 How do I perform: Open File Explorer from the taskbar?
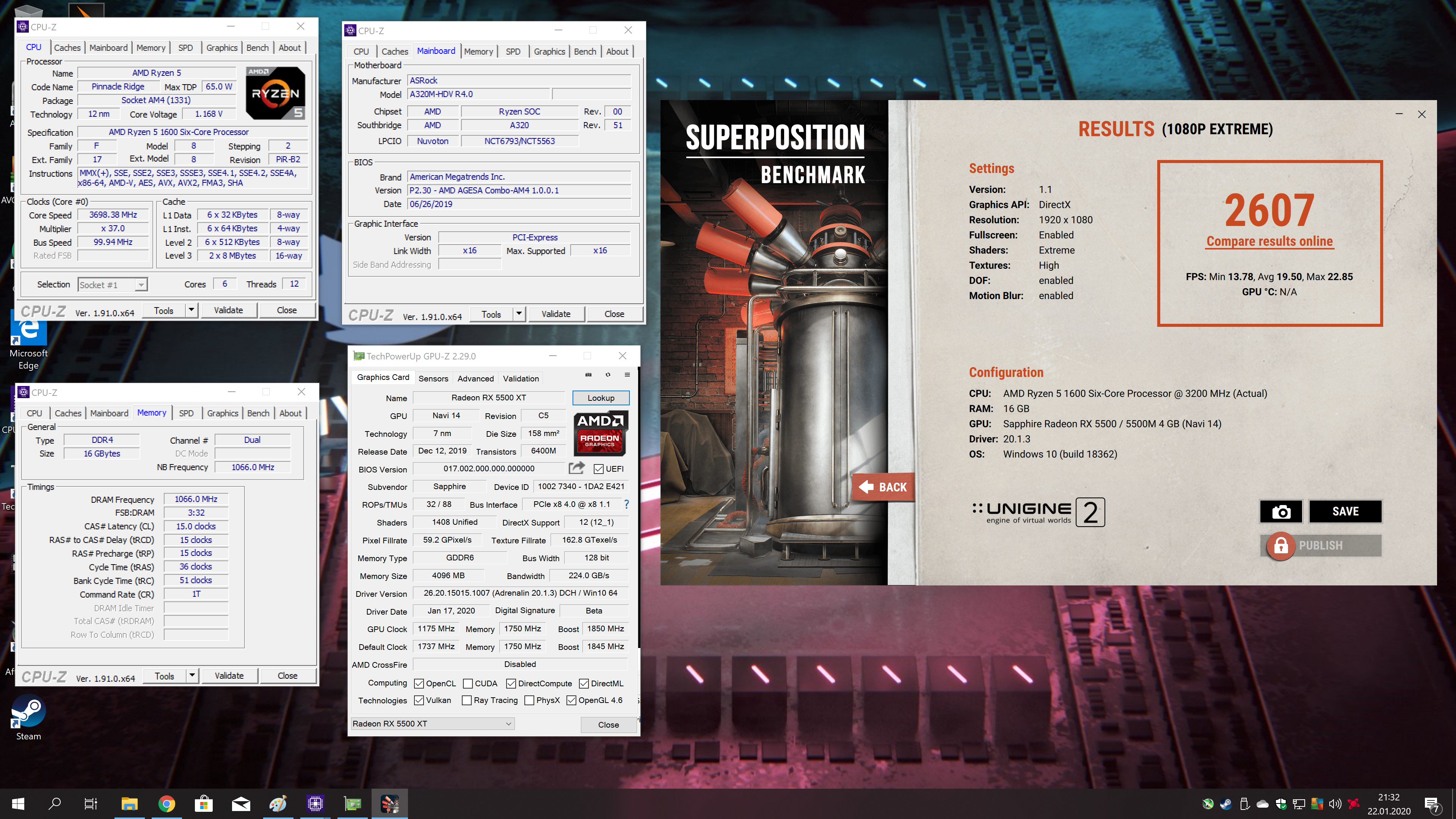[129, 803]
